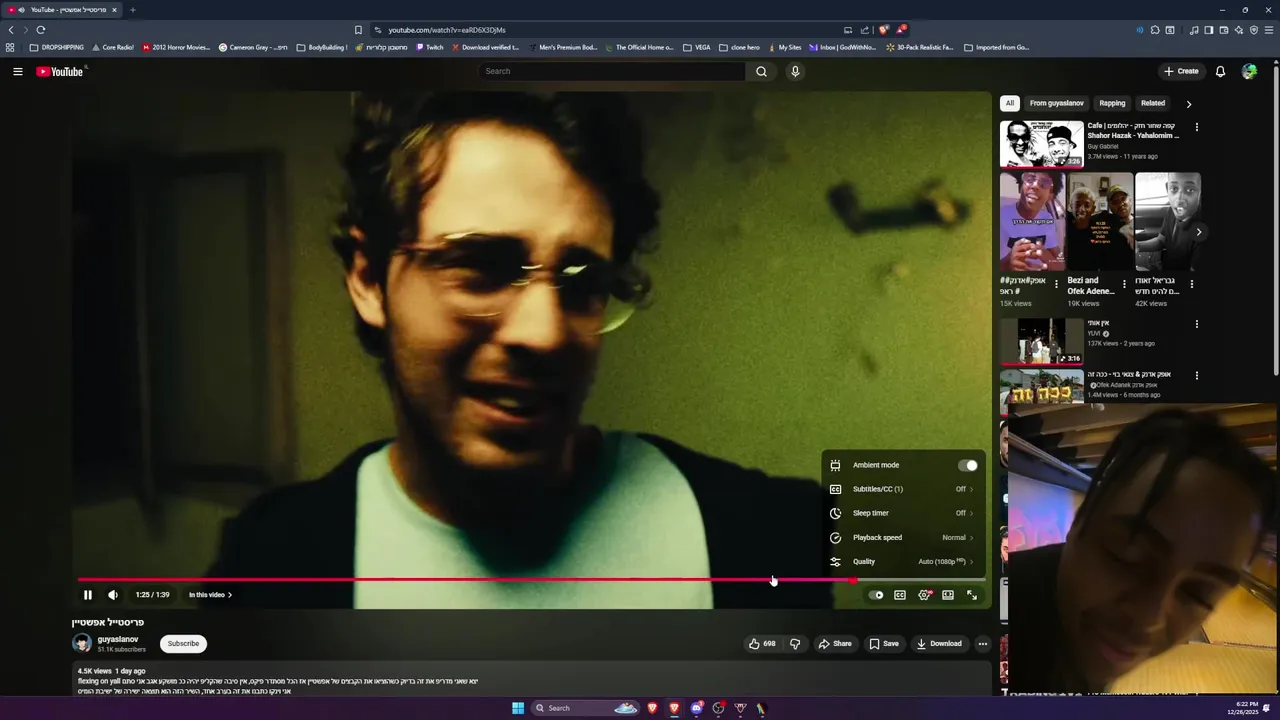1280x720 pixels.
Task: Open the Twitch bookmark
Action: [x=429, y=47]
